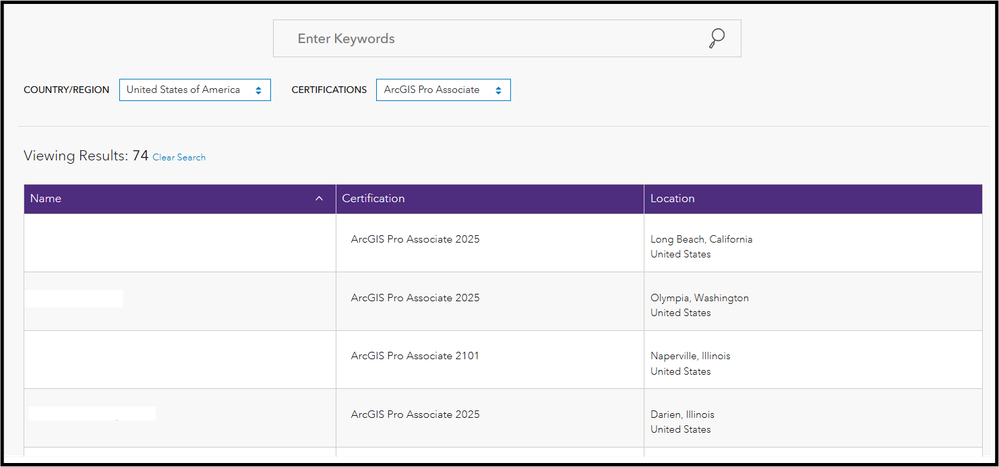
Task: Click the Long Beach, California location
Action: pyautogui.click(x=701, y=240)
